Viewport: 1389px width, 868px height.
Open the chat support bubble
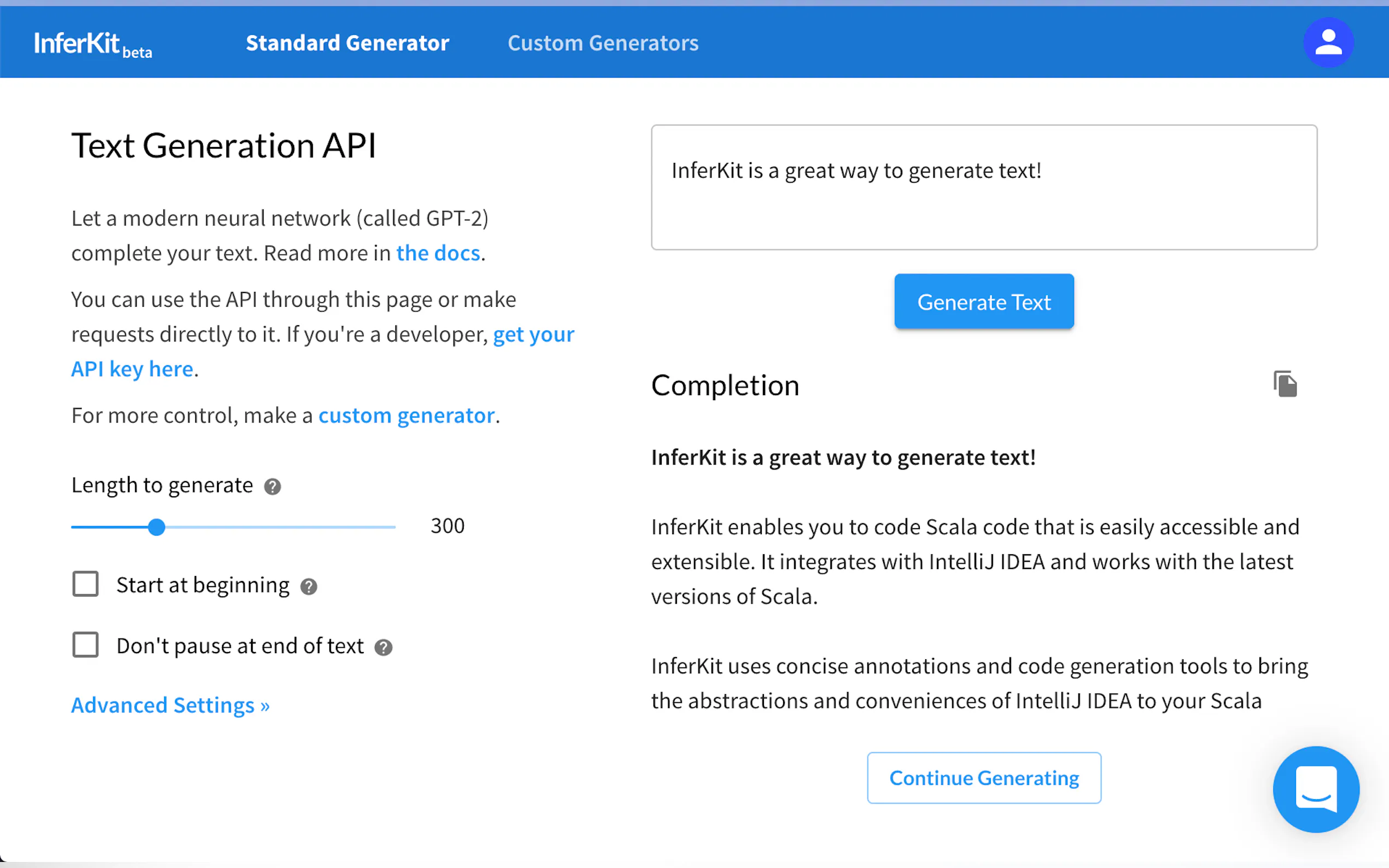click(x=1316, y=789)
